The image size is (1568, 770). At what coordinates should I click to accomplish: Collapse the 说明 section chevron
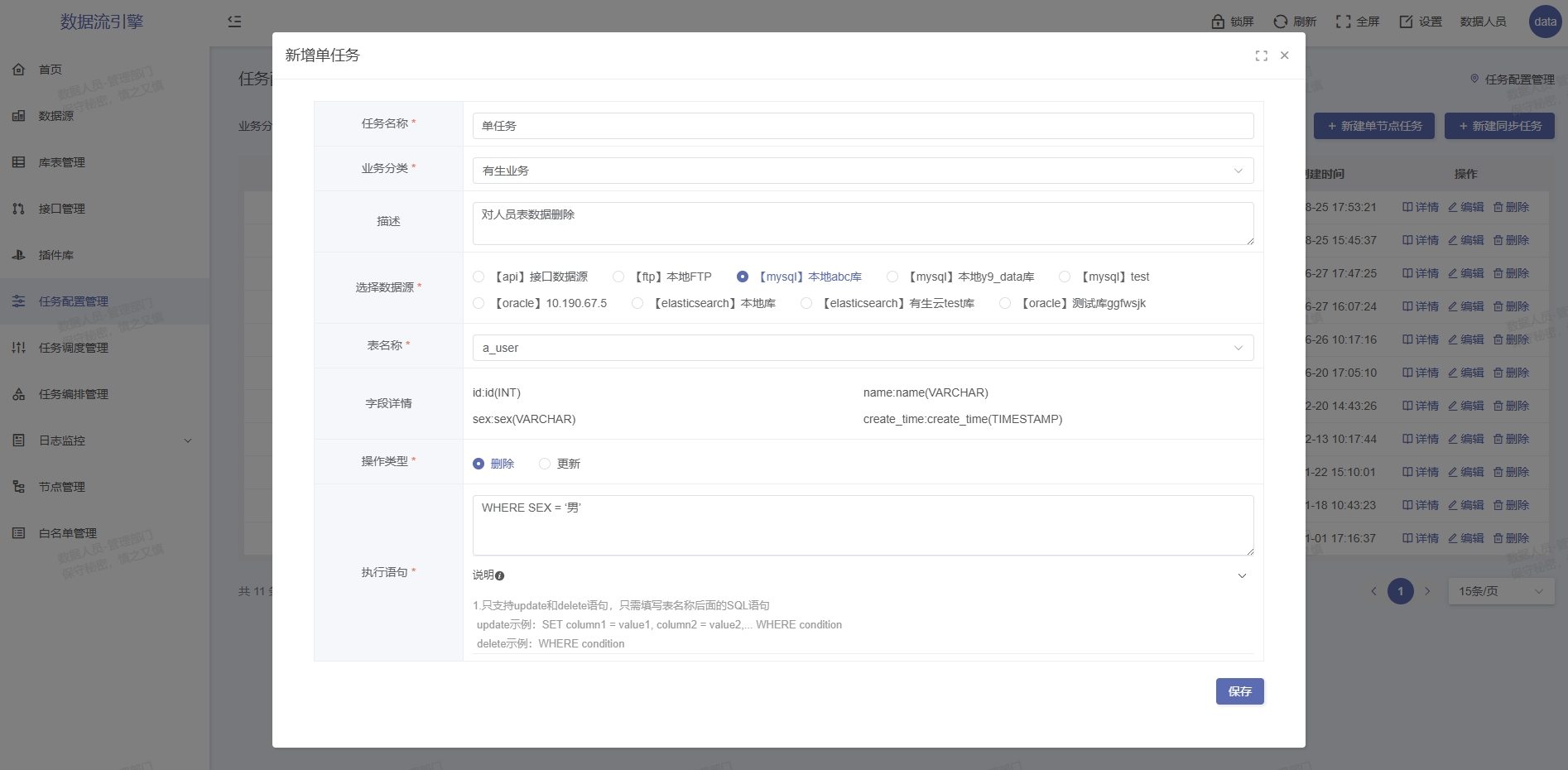1242,575
